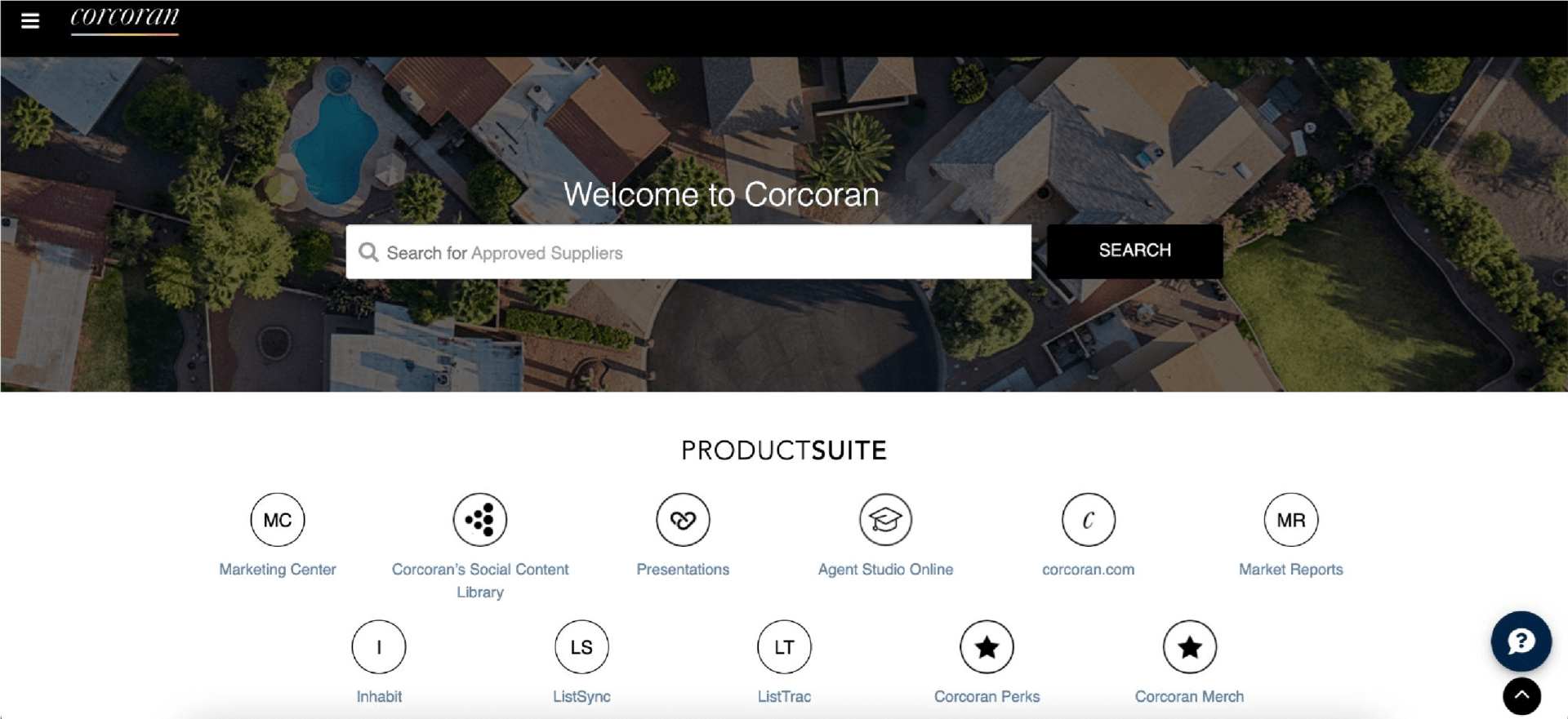Click the scroll-to-top chevron button
The image size is (1568, 719).
pos(1521,696)
